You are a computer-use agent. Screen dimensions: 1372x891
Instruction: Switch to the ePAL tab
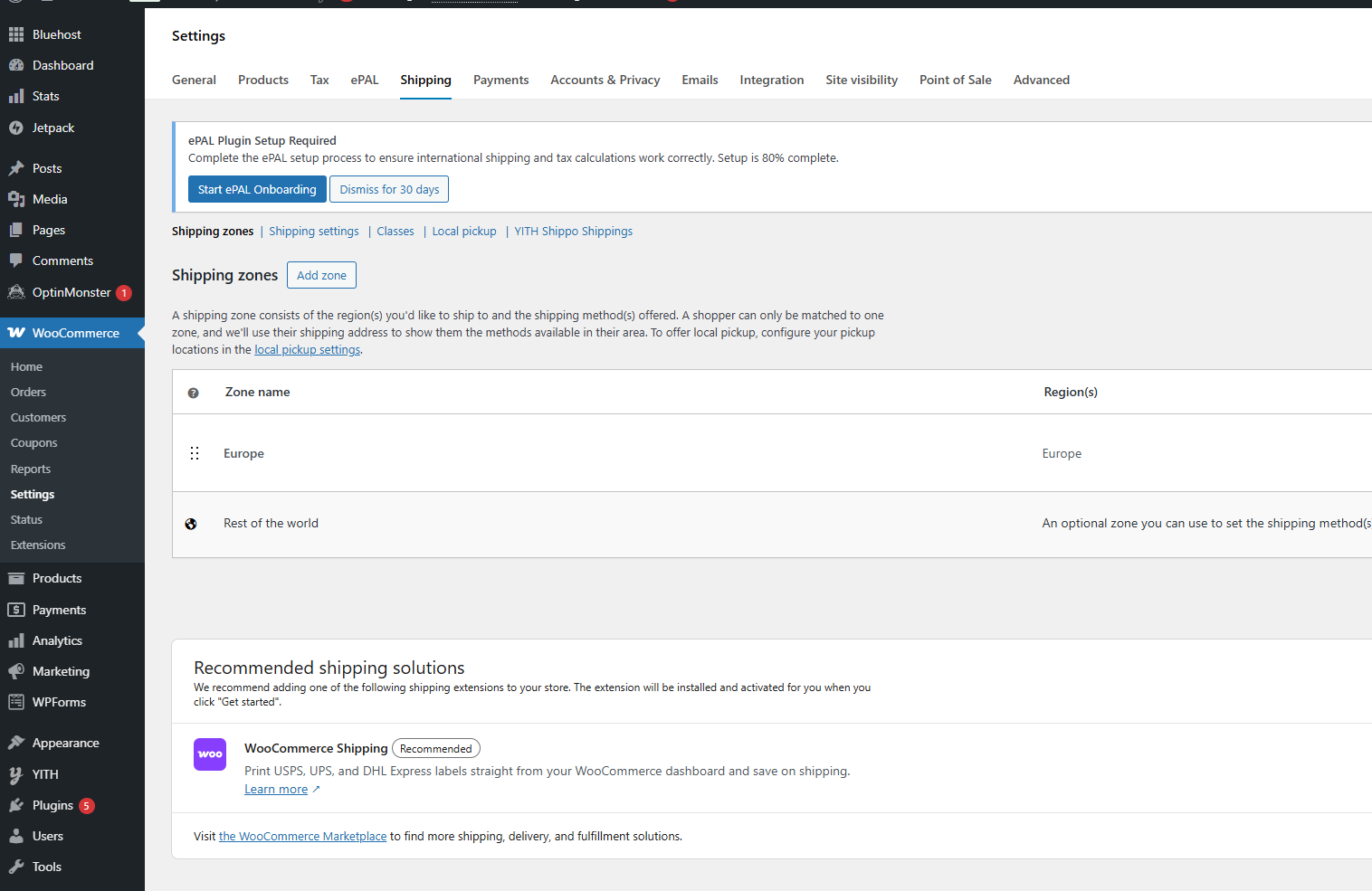click(365, 80)
